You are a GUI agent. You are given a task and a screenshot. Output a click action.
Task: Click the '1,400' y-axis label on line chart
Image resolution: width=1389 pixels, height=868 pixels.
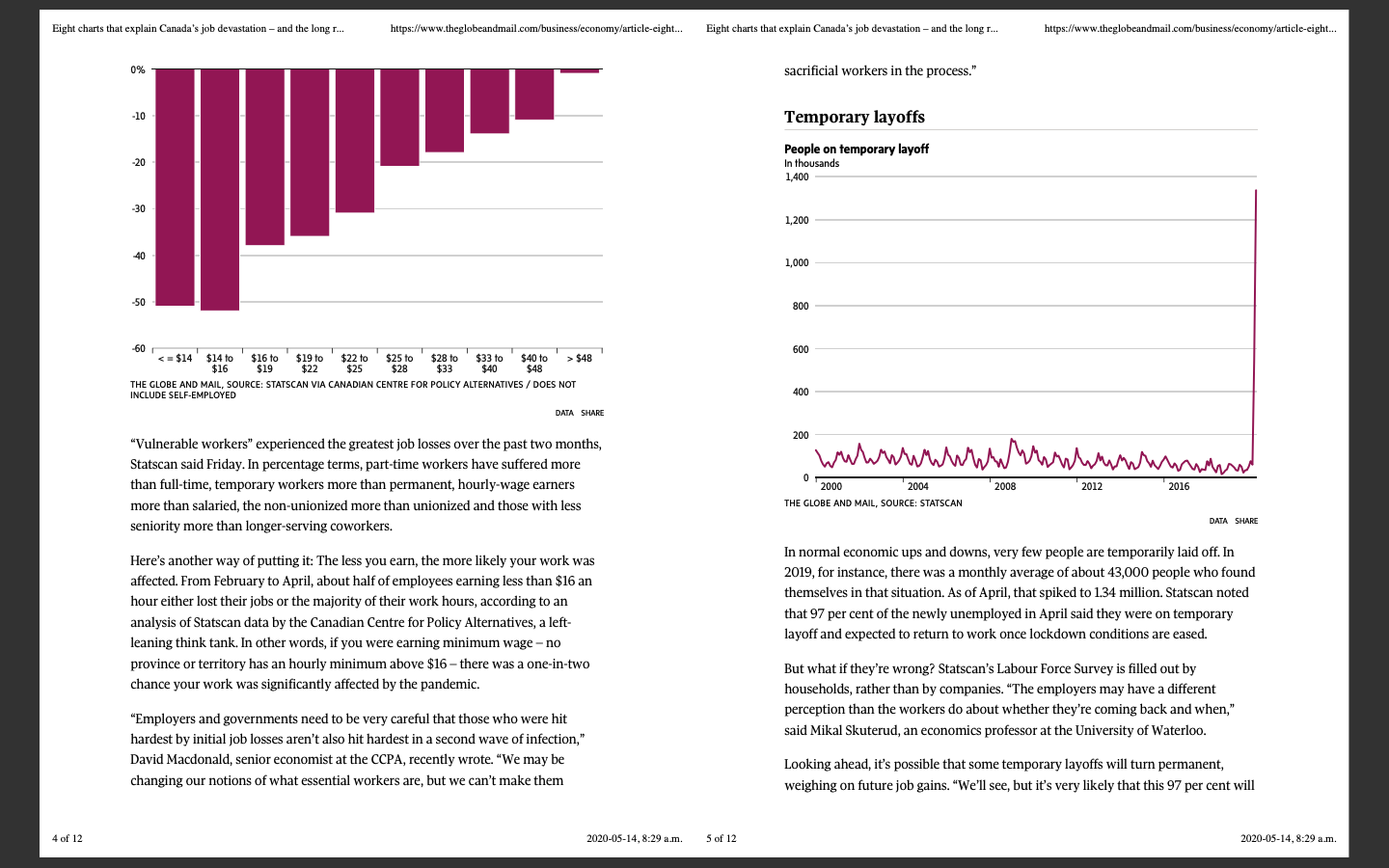(797, 177)
